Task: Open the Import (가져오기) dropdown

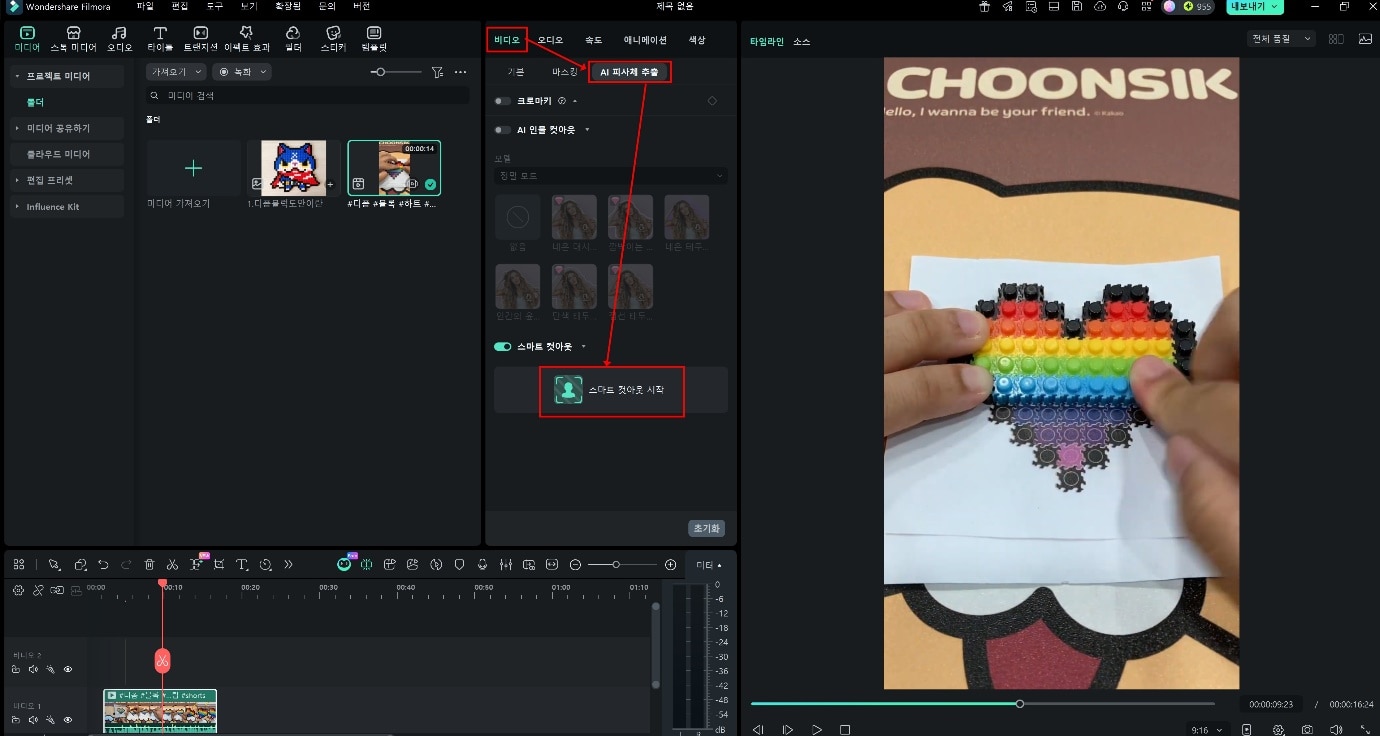Action: point(176,72)
